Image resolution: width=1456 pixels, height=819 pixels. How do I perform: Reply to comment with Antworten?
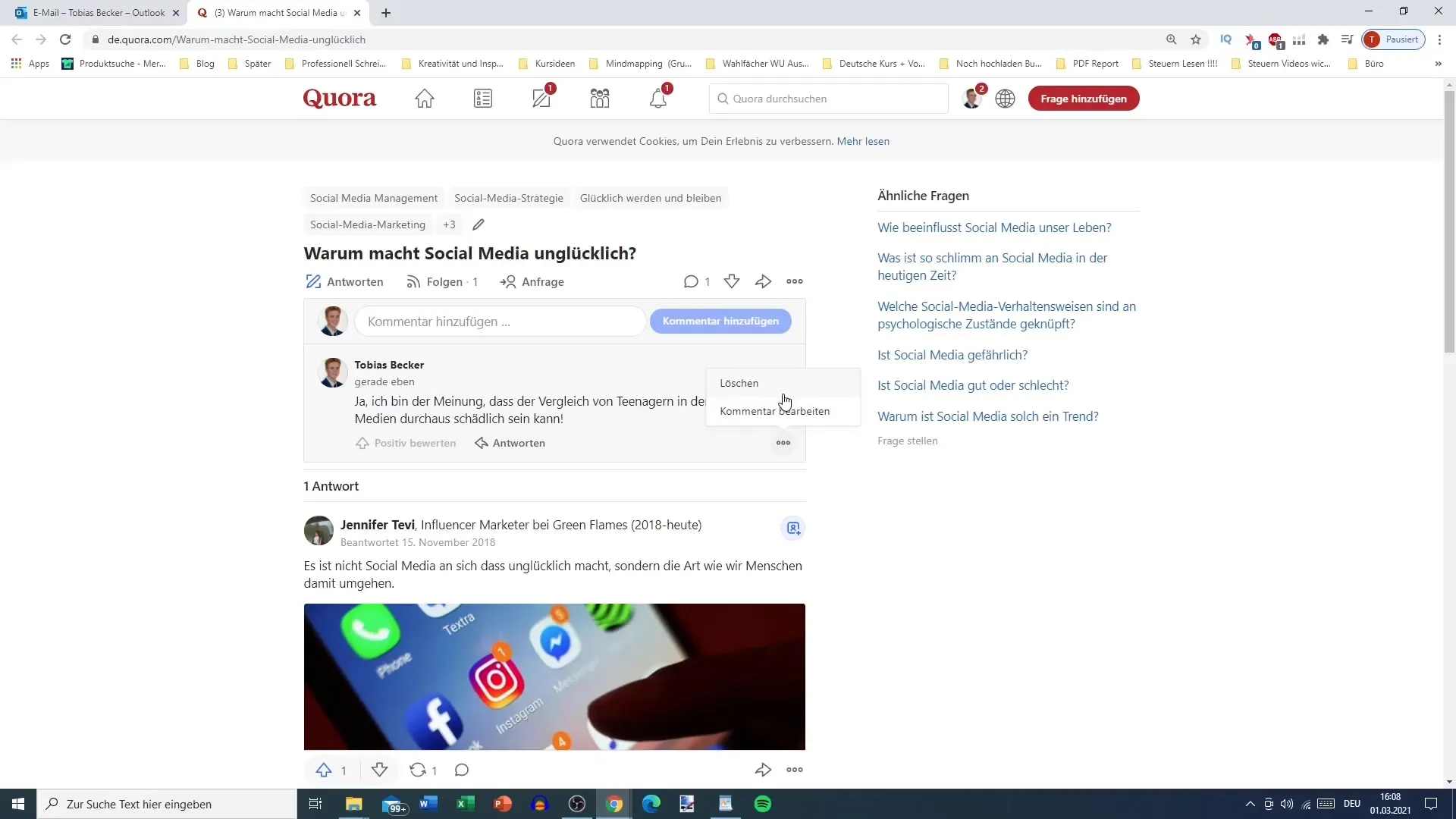[x=510, y=443]
